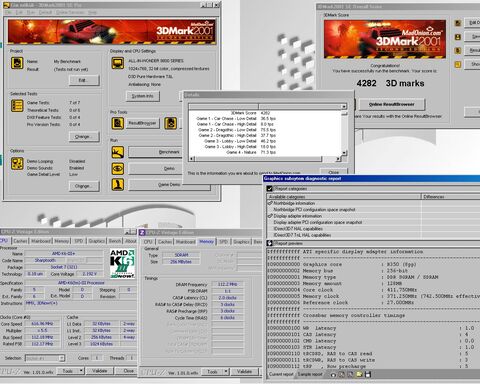Open Tools dropdown arrow in CPU-Z Memory window
This screenshot has height=384, width=480.
point(226,371)
